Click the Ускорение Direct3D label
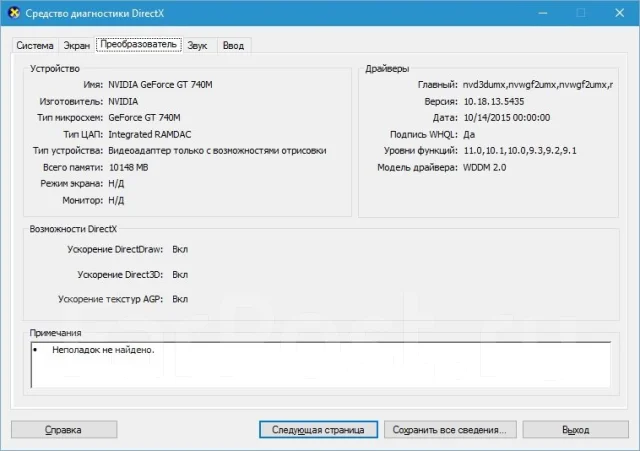Image resolution: width=640 pixels, height=451 pixels. [x=120, y=275]
